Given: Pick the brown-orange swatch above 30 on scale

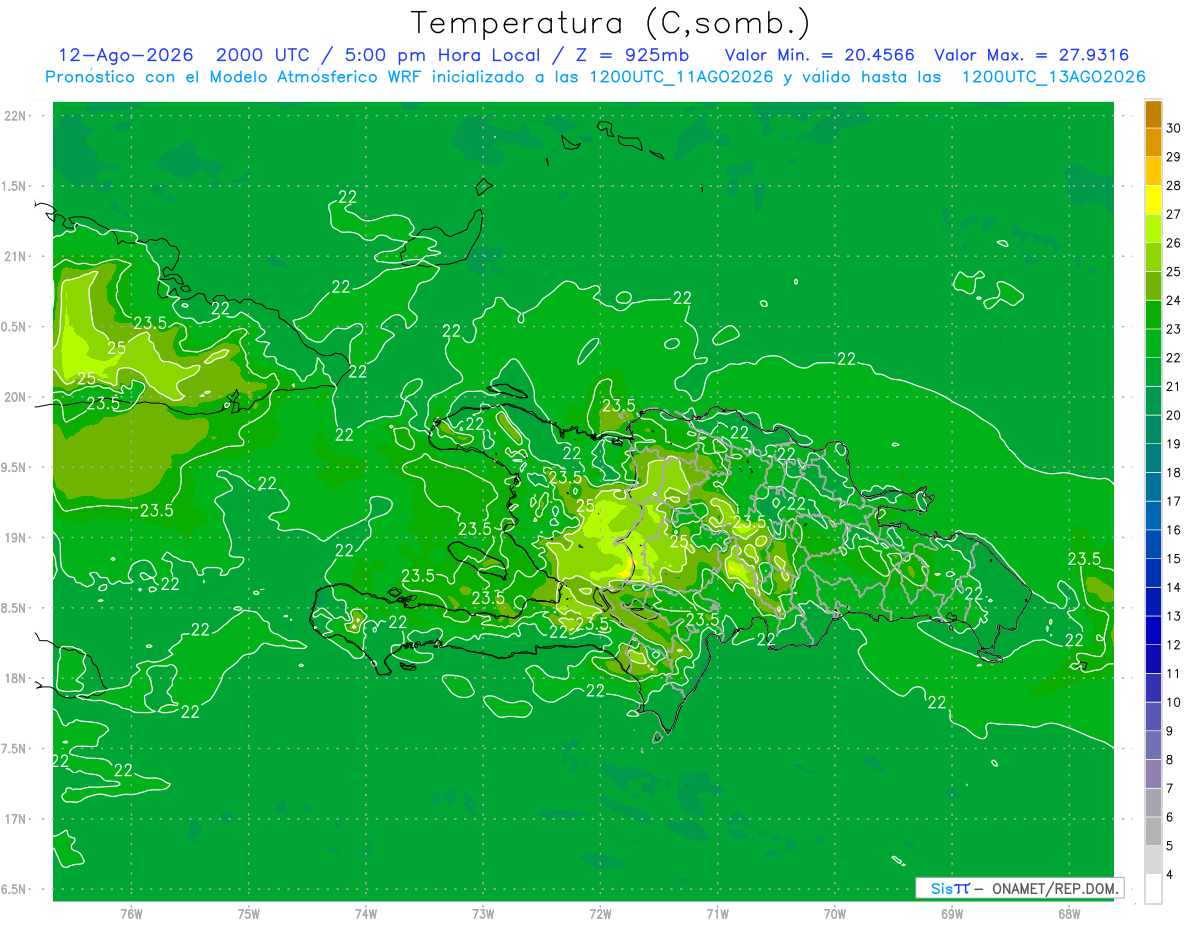Looking at the screenshot, I should coord(1153,114).
